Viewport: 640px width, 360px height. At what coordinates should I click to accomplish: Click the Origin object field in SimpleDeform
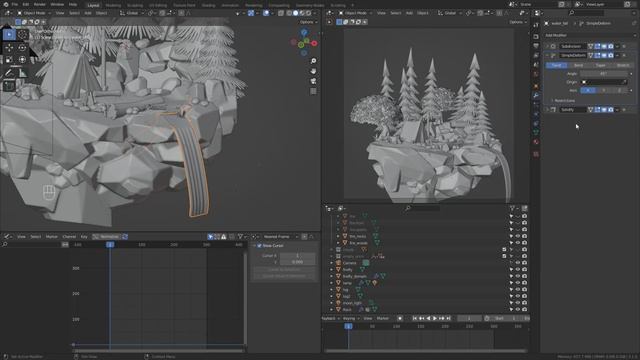(604, 82)
